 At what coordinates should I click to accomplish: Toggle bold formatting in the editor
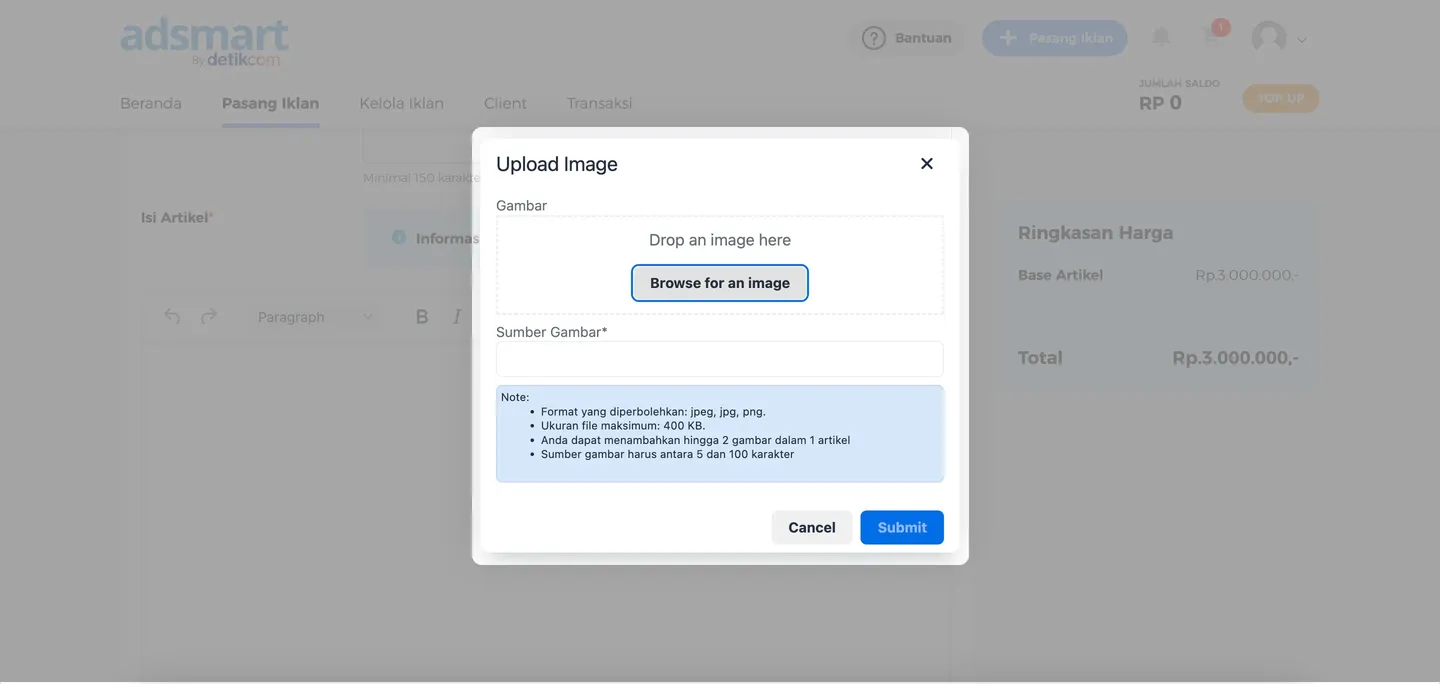(x=422, y=317)
